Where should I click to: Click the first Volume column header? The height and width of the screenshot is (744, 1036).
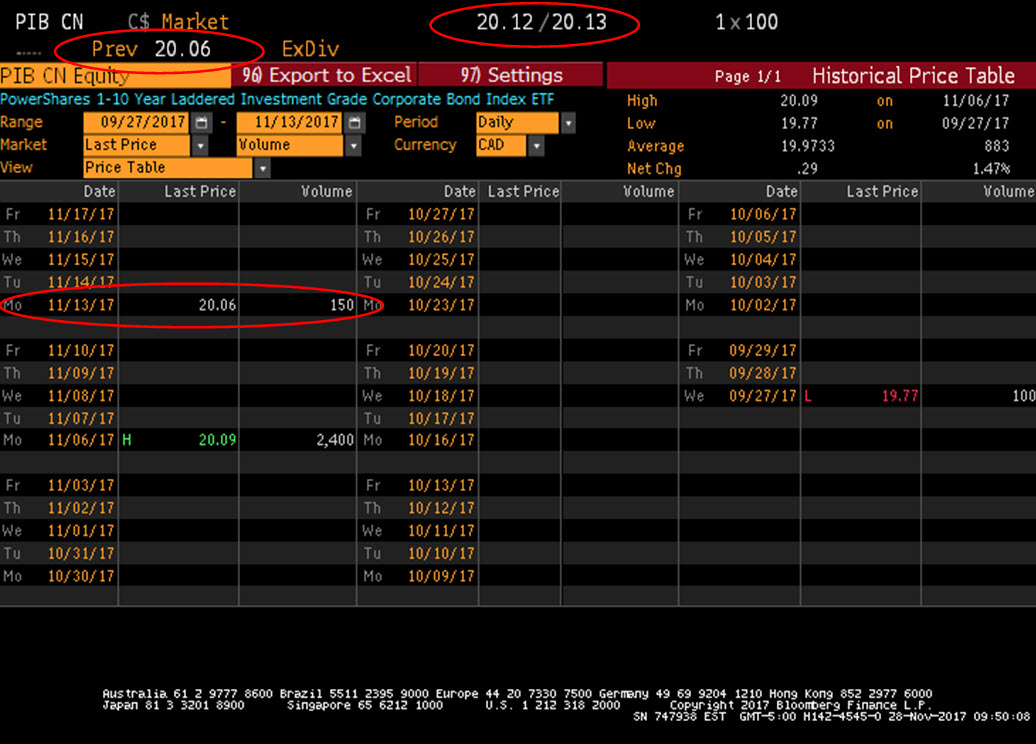(x=326, y=191)
